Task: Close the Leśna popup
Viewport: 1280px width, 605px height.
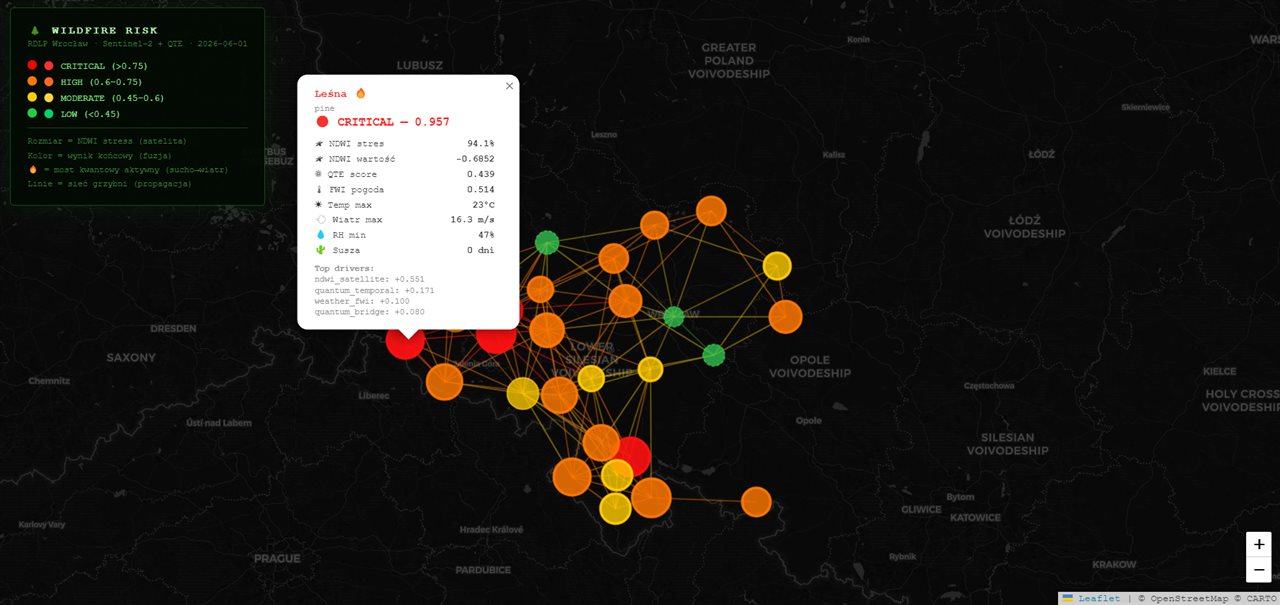Action: 509,86
